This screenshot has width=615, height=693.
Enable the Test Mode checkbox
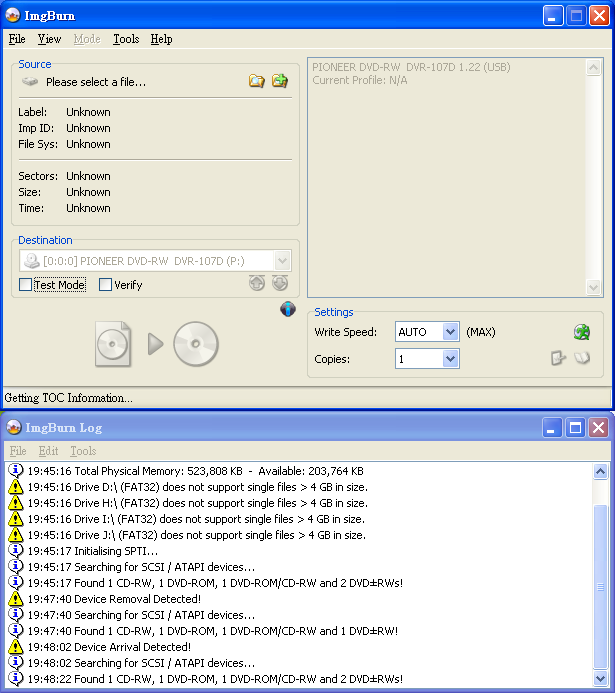coord(26,285)
